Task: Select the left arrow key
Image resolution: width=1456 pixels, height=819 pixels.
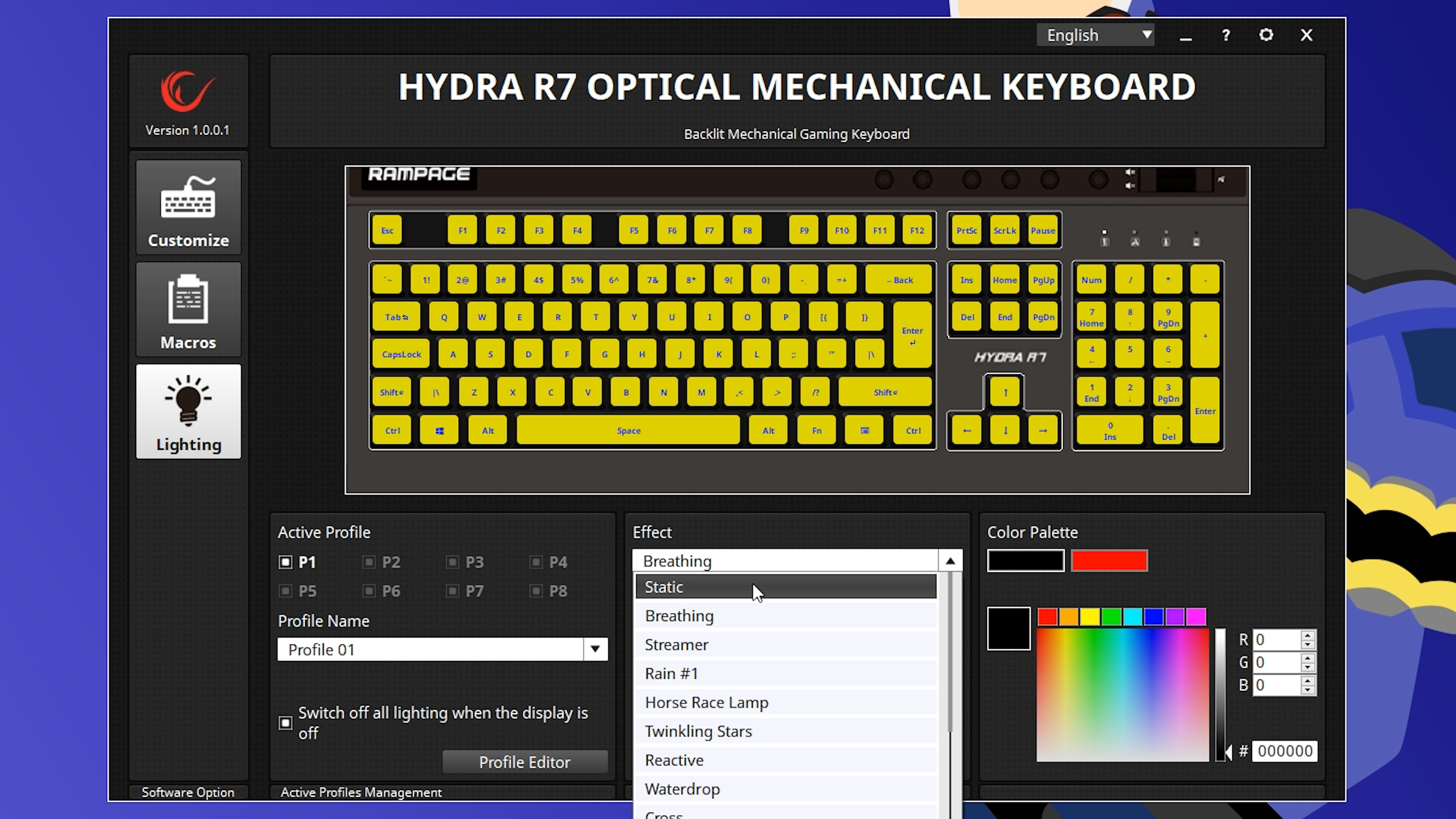Action: (966, 431)
